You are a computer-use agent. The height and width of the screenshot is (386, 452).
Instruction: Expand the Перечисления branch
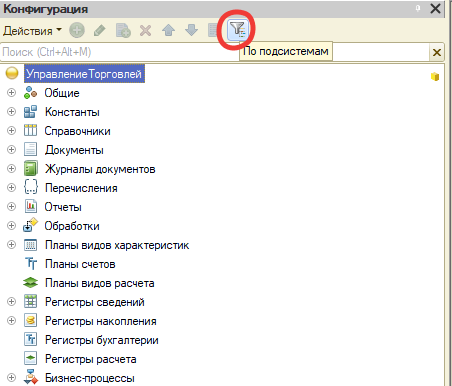tap(11, 187)
